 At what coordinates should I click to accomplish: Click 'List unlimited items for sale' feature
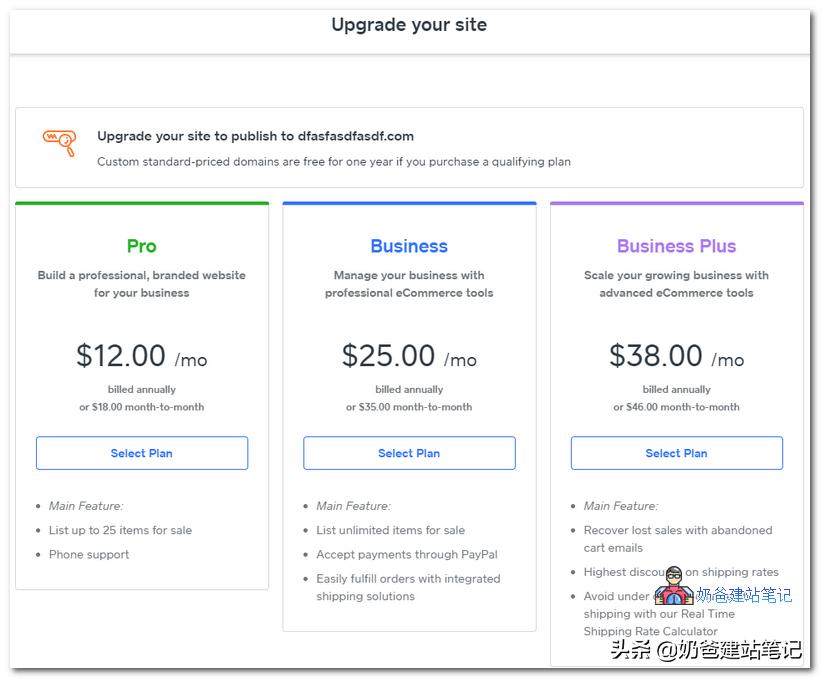coord(390,530)
